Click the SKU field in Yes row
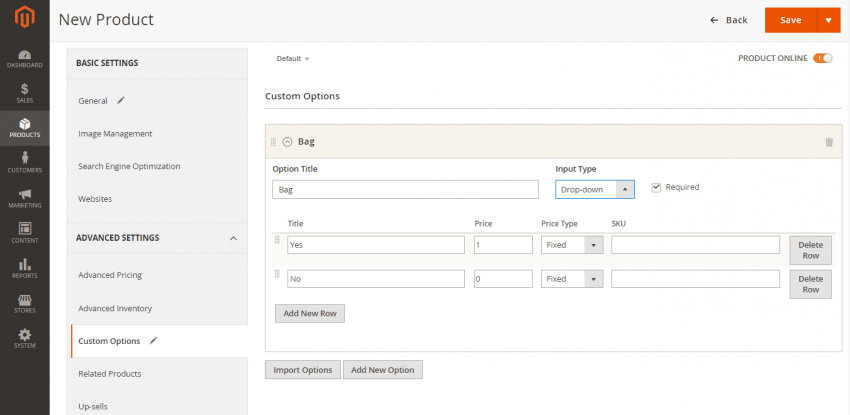 click(x=696, y=245)
